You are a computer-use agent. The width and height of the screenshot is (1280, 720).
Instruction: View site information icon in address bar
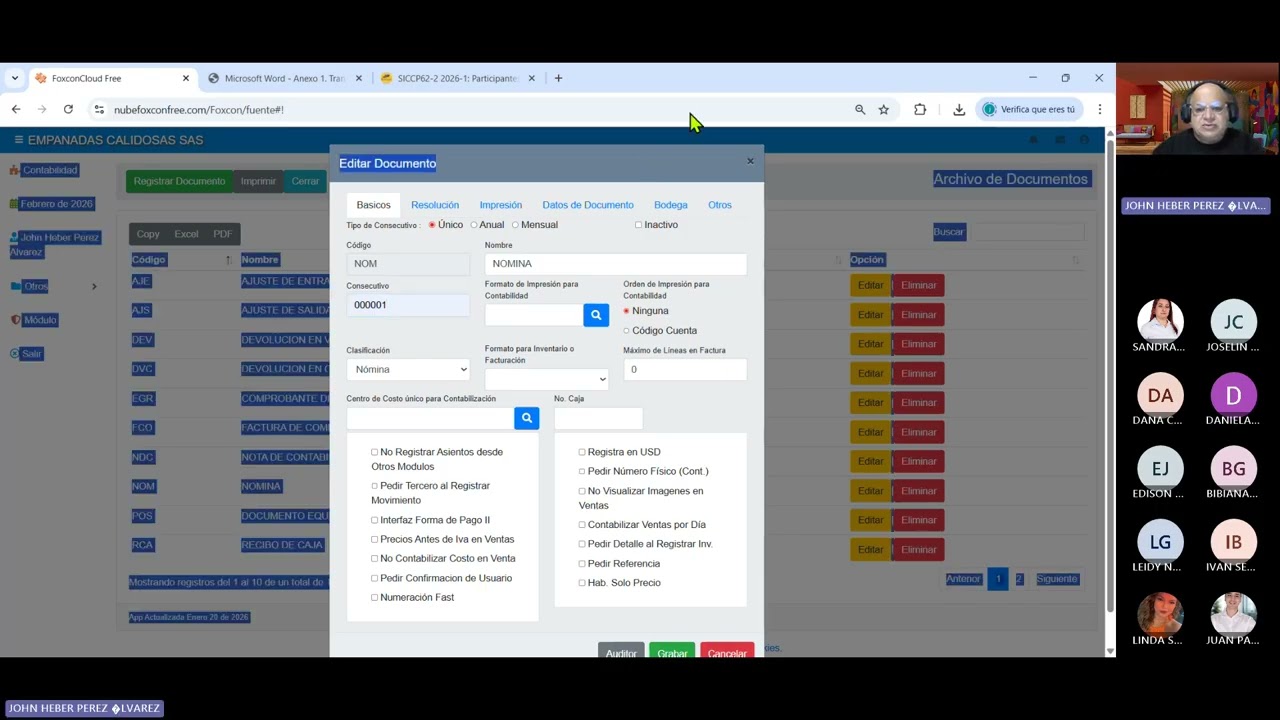pos(99,109)
